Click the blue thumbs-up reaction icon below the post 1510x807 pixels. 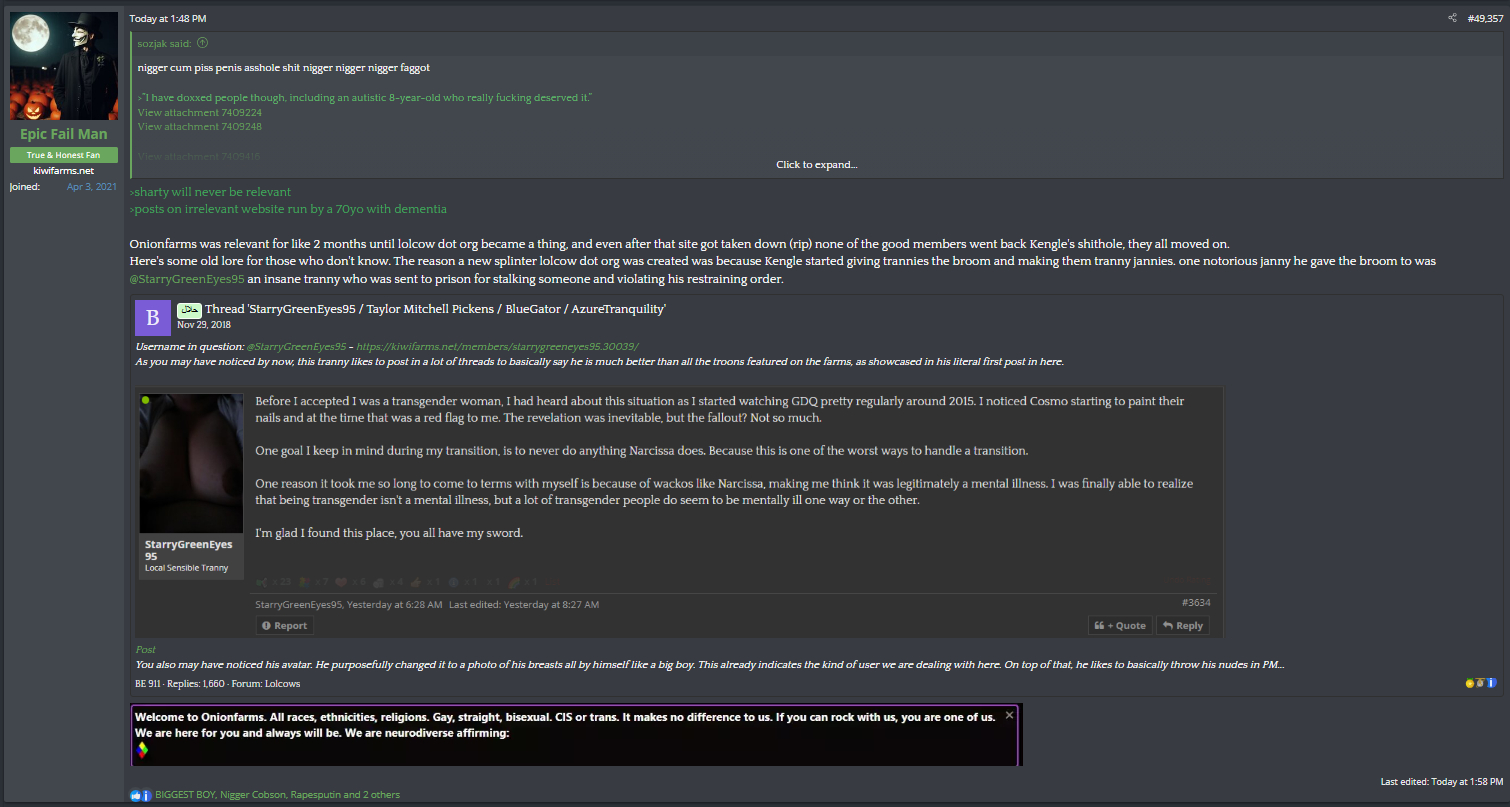coord(135,795)
